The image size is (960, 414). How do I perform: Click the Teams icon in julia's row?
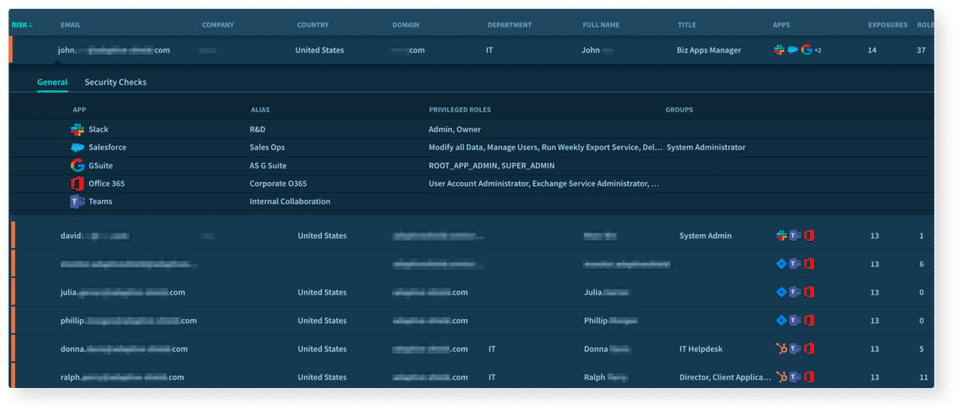795,292
